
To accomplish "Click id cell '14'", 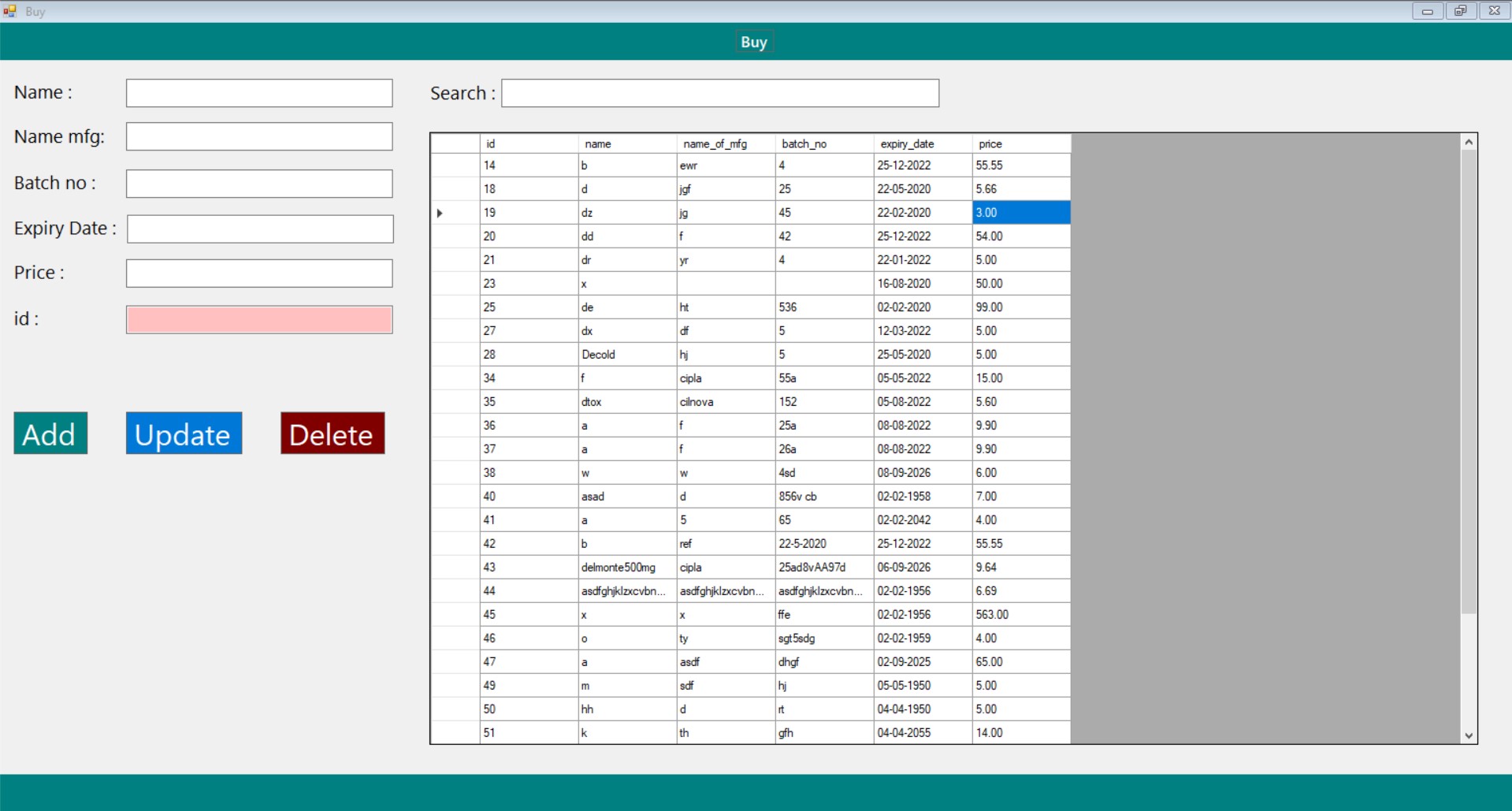I will pyautogui.click(x=529, y=166).
